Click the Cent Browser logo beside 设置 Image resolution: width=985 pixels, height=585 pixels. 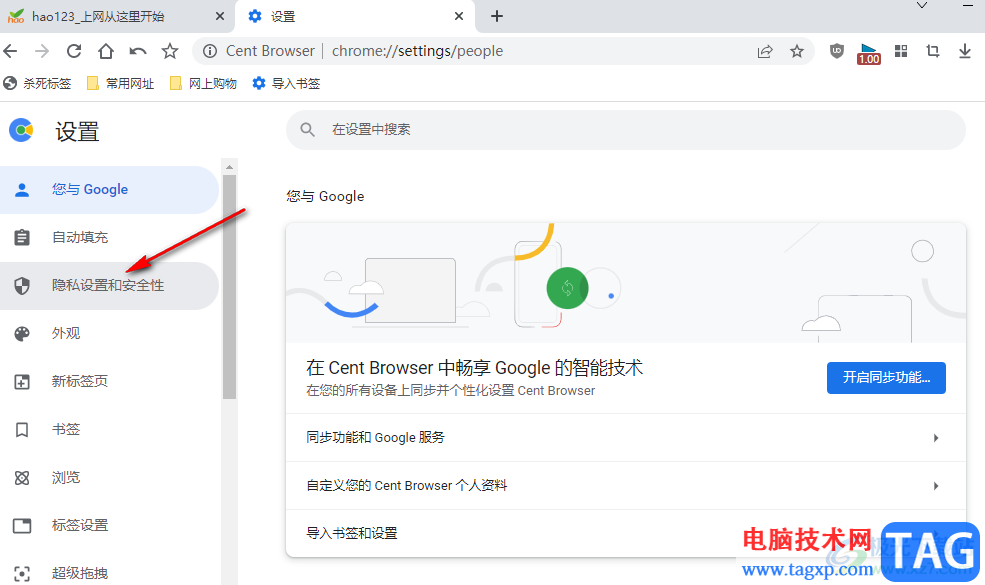21,130
